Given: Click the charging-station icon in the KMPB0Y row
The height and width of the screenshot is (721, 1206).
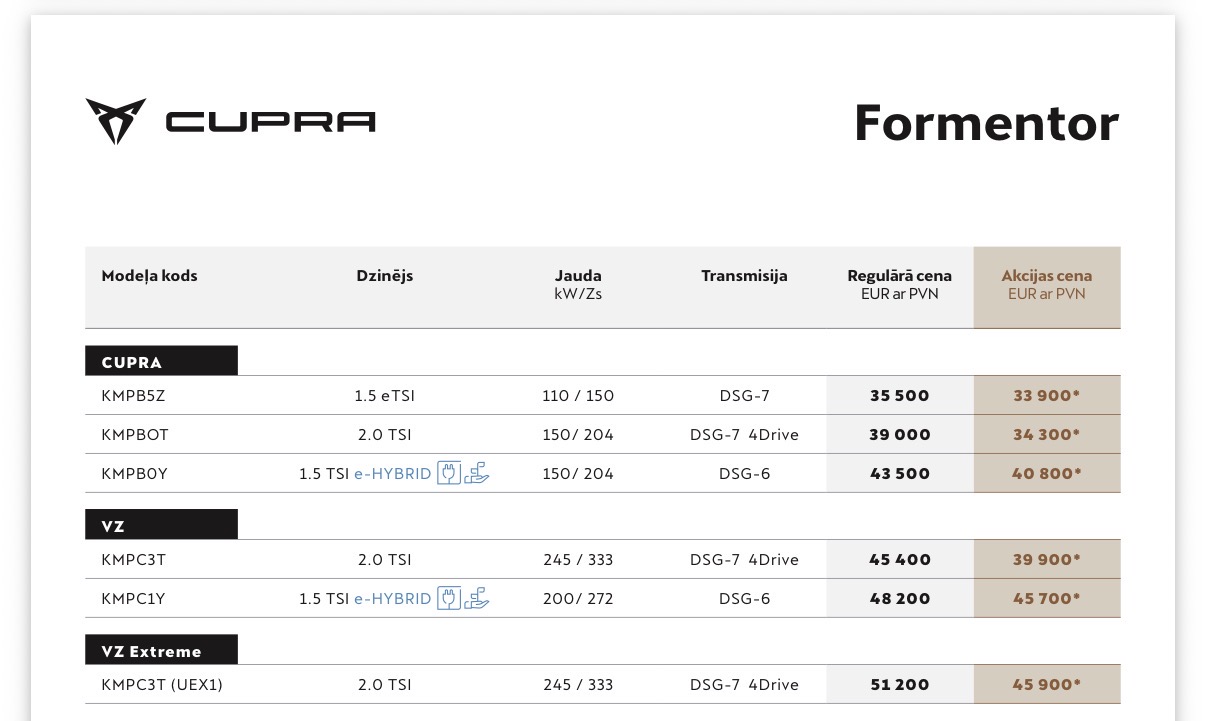Looking at the screenshot, I should tap(477, 473).
